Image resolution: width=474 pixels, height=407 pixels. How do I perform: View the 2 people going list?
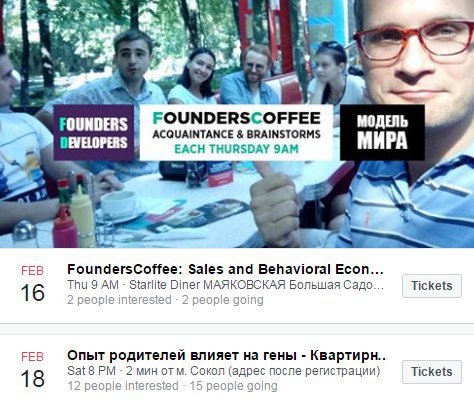223,300
